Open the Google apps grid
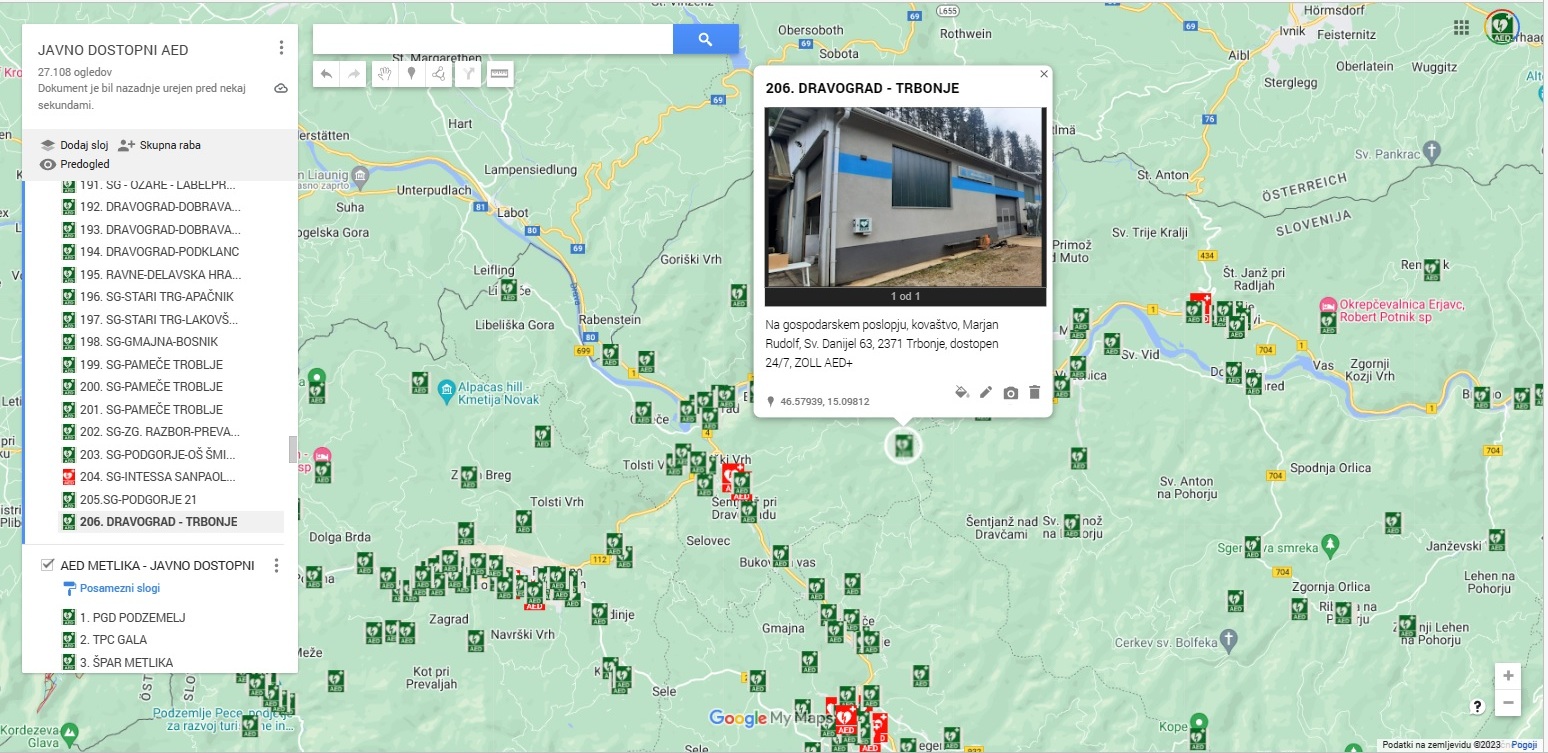 1461,27
